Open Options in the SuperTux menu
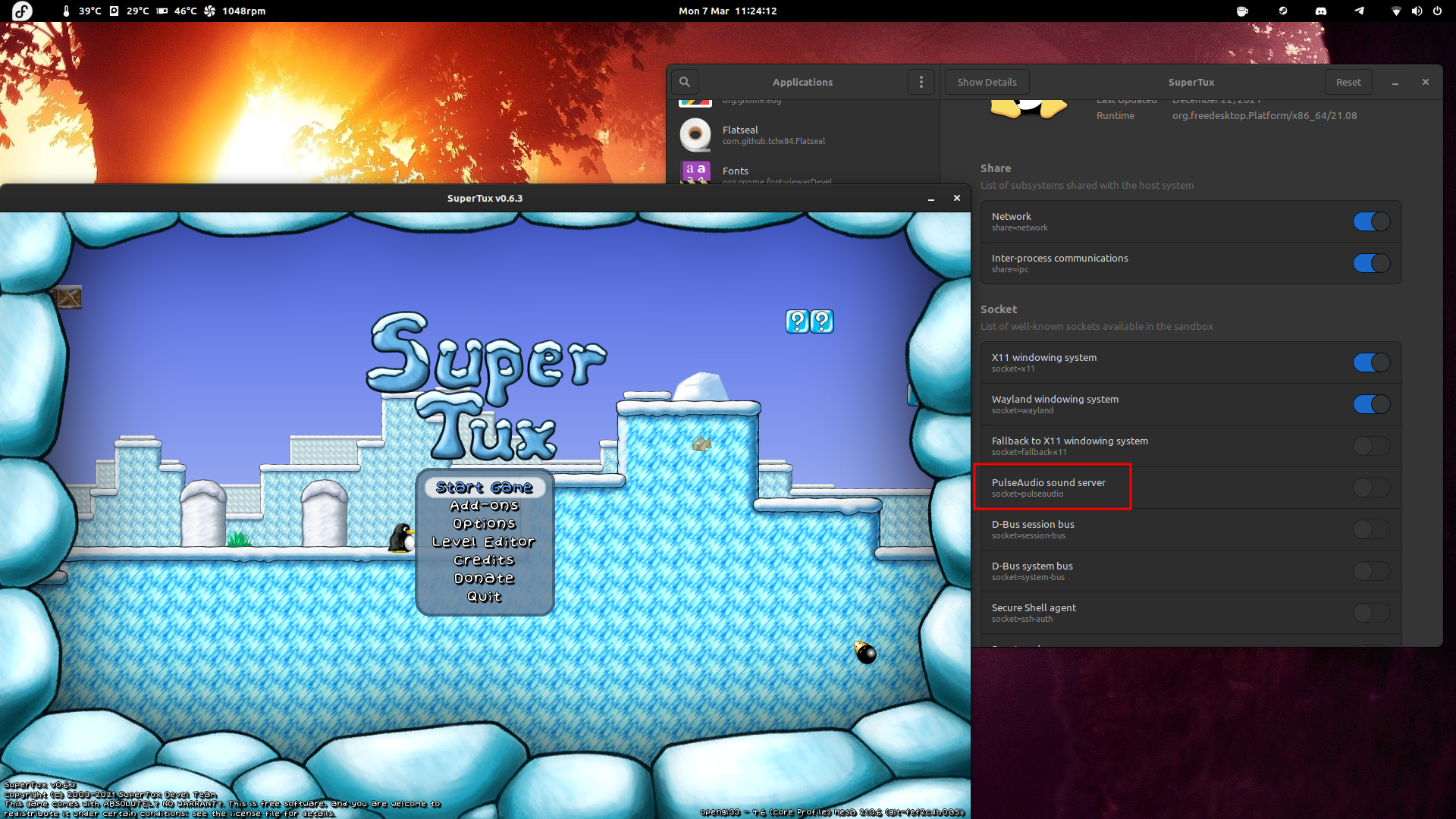The image size is (1456, 819). [484, 523]
